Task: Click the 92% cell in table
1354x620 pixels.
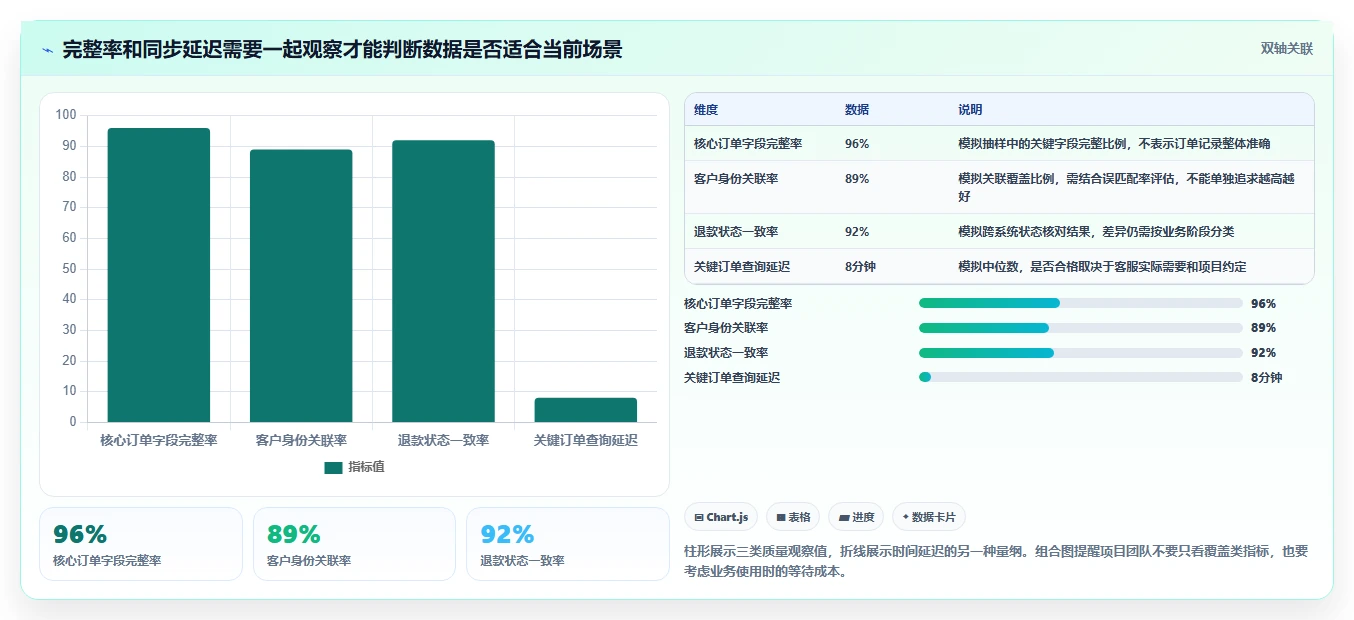Action: pyautogui.click(x=857, y=232)
